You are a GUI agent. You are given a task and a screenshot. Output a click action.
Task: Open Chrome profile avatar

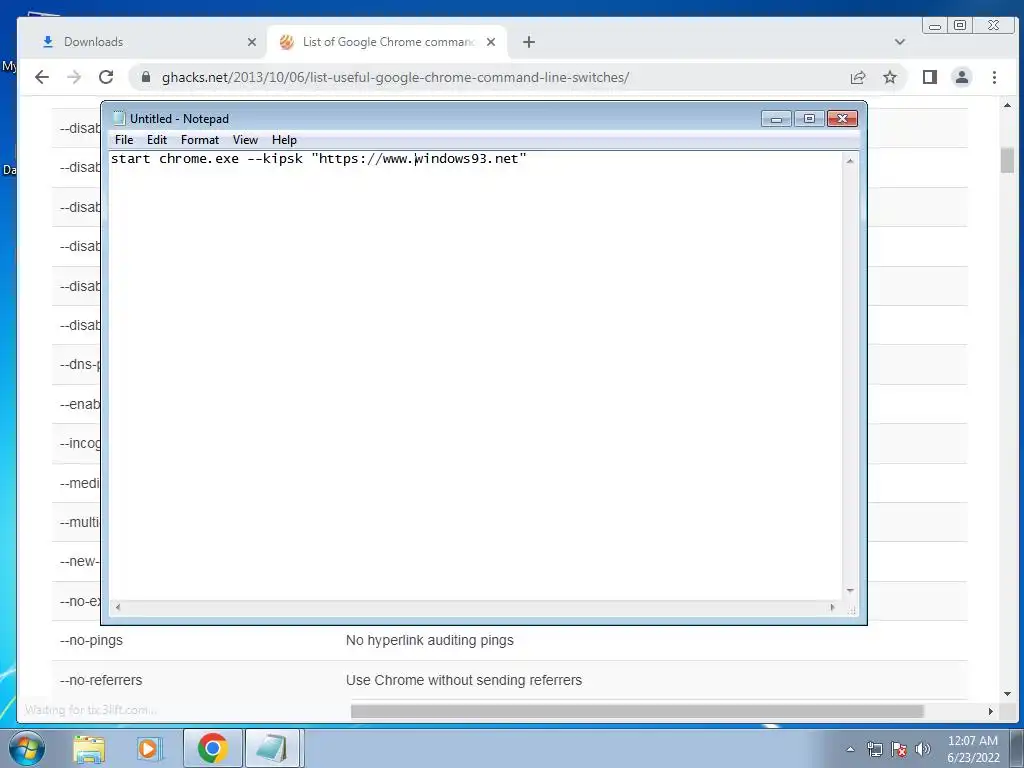click(x=961, y=77)
